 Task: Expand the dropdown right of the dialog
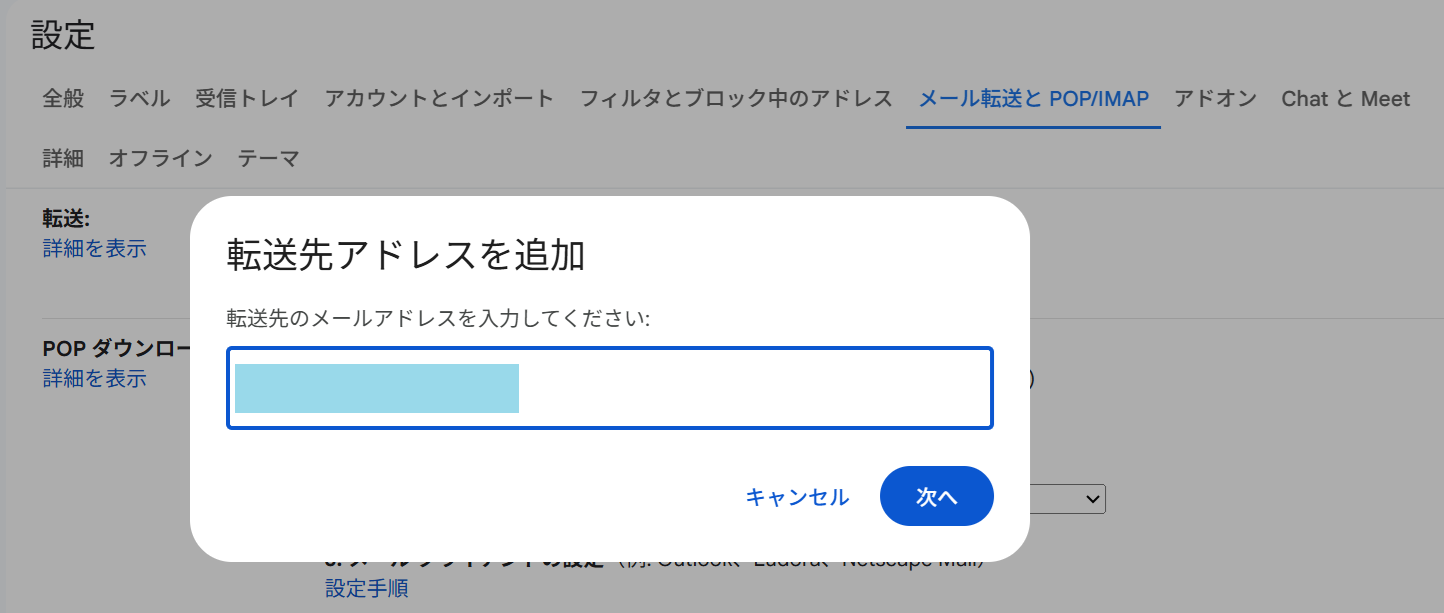click(x=1068, y=498)
